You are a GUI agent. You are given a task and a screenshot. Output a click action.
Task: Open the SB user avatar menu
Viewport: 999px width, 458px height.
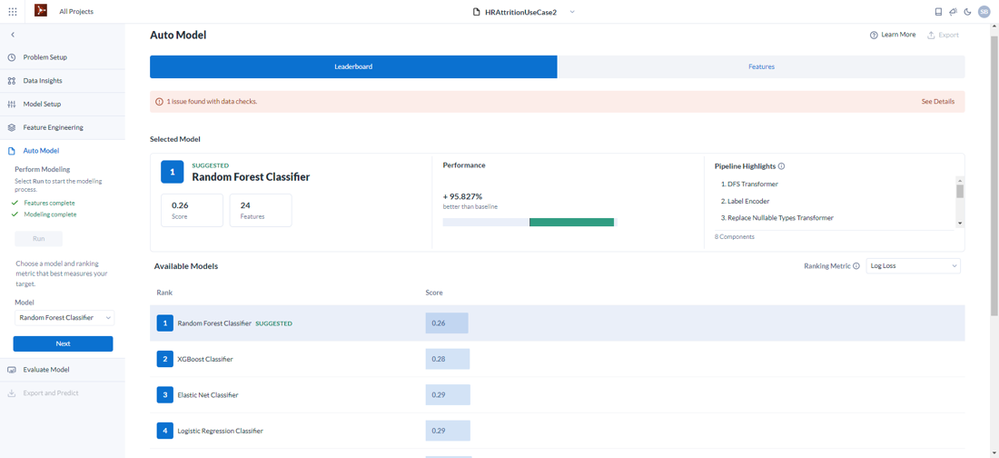pyautogui.click(x=984, y=11)
